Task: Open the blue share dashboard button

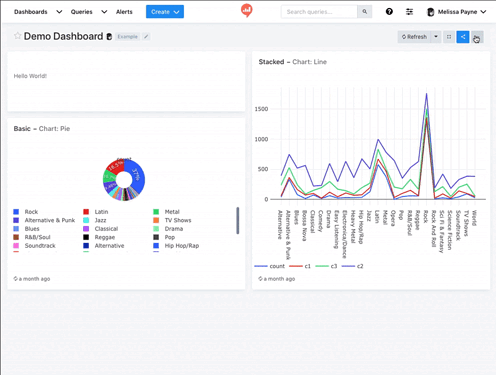Action: point(463,37)
